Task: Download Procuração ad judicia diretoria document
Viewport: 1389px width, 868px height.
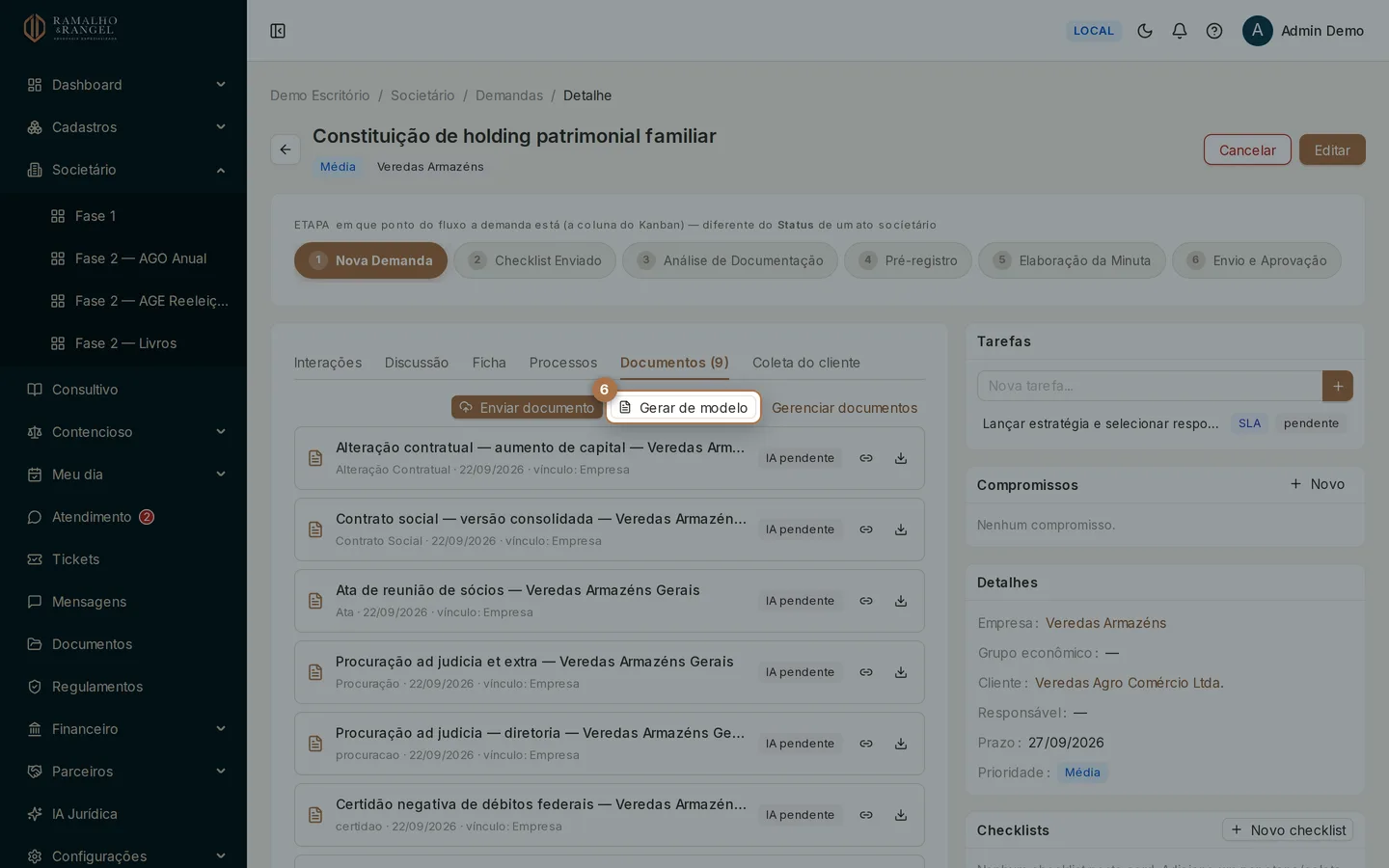Action: point(901,744)
